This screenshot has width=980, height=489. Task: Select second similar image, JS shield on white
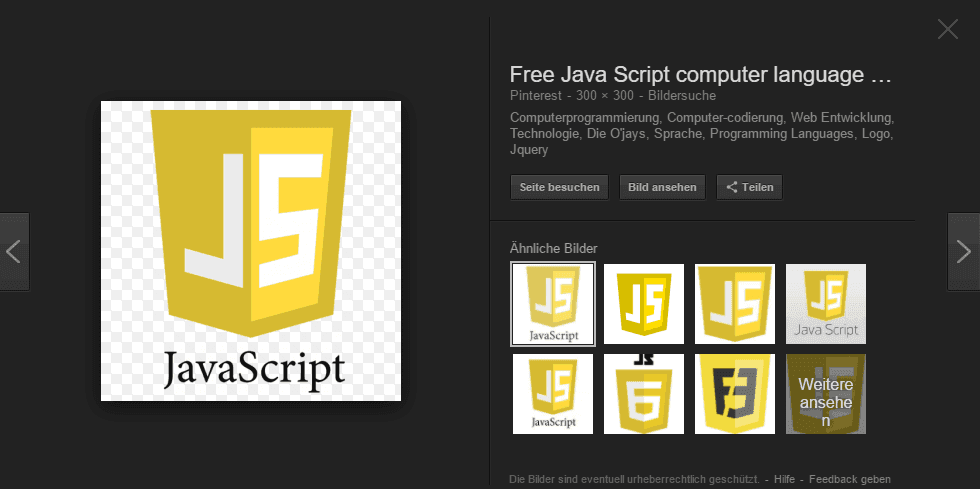pos(644,304)
